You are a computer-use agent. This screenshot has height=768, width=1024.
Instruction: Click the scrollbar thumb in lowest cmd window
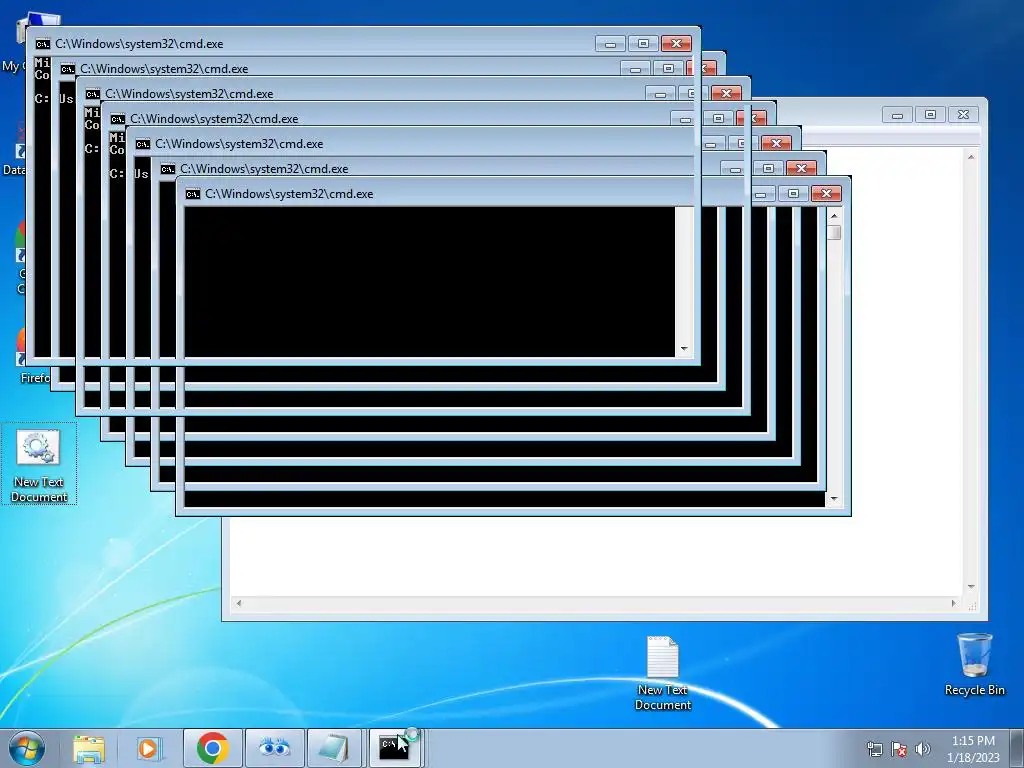pos(834,232)
